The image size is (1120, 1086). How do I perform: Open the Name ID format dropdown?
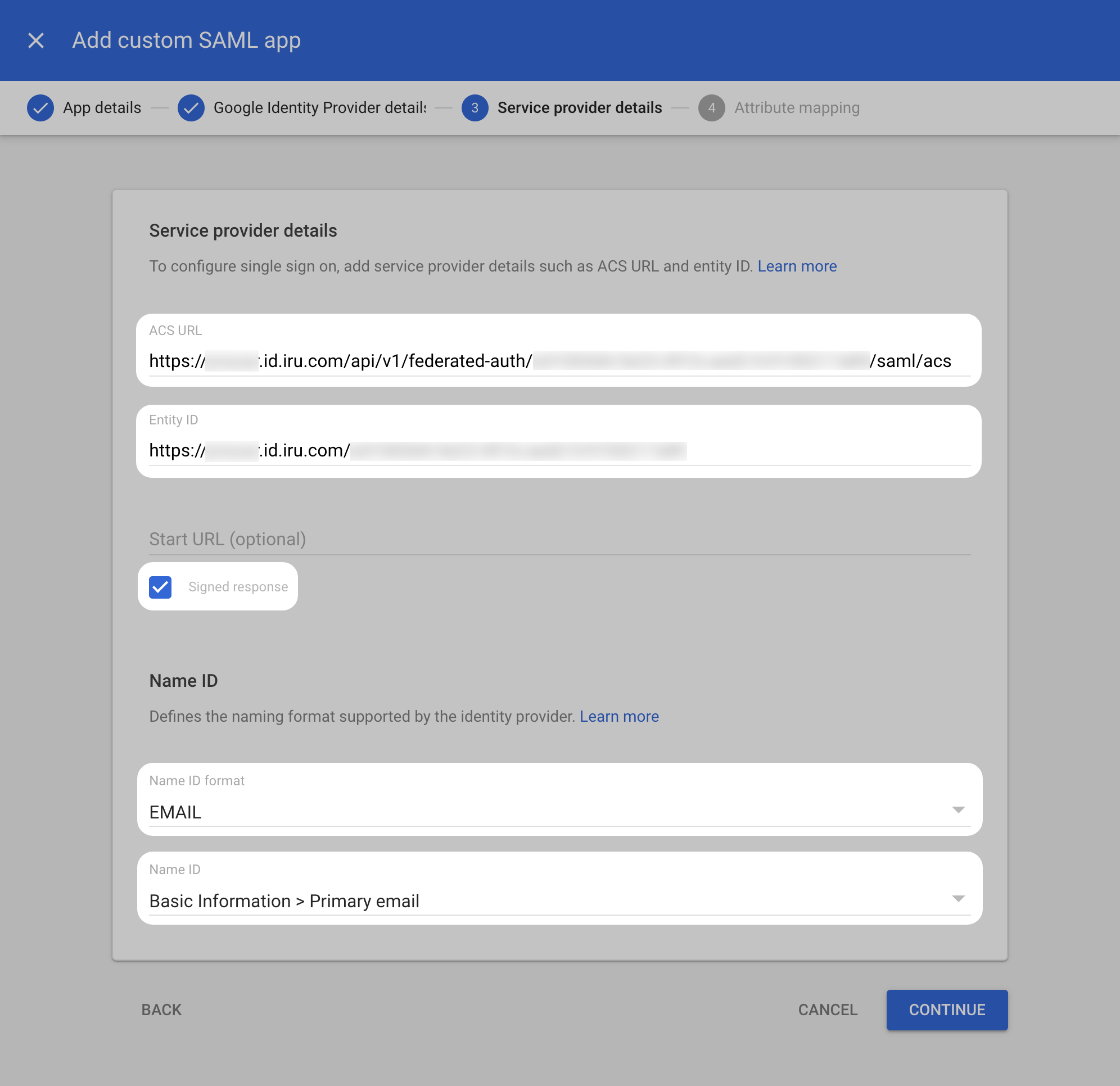click(559, 811)
